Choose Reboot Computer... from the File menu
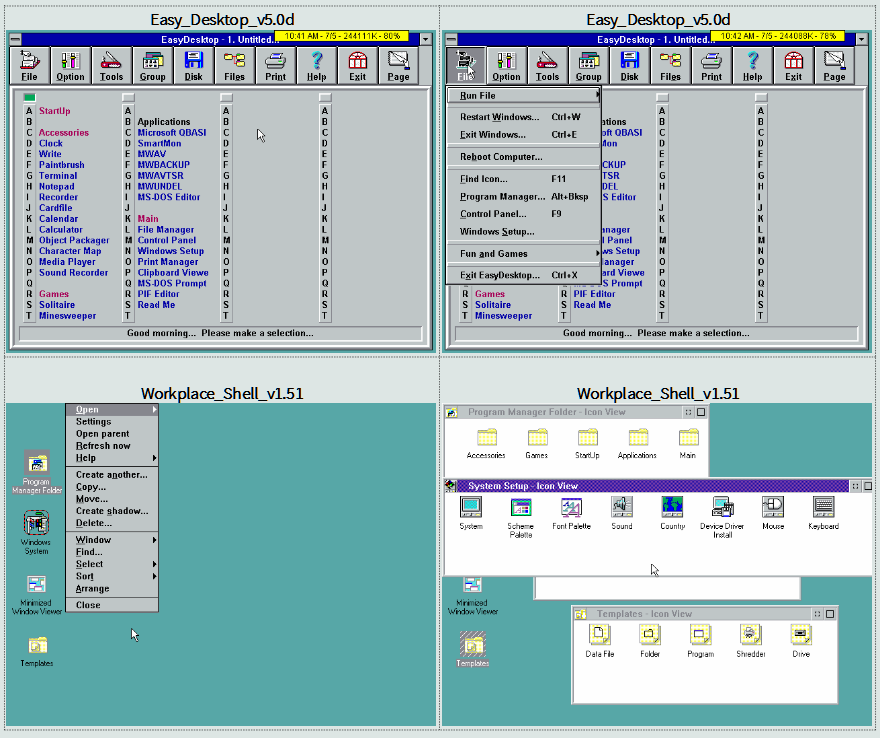880x738 pixels. [524, 157]
